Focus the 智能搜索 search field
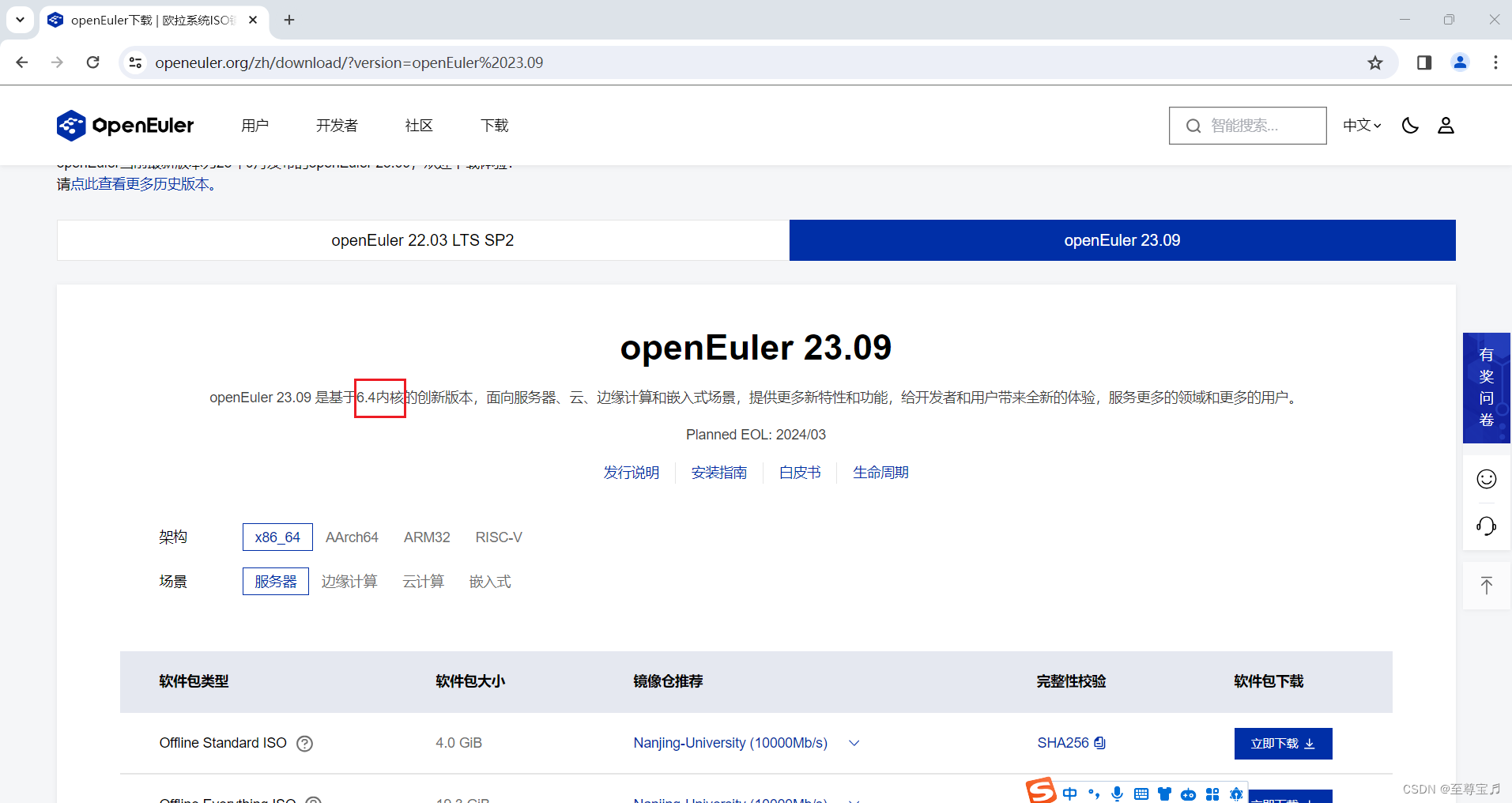The image size is (1512, 803). 1248,126
